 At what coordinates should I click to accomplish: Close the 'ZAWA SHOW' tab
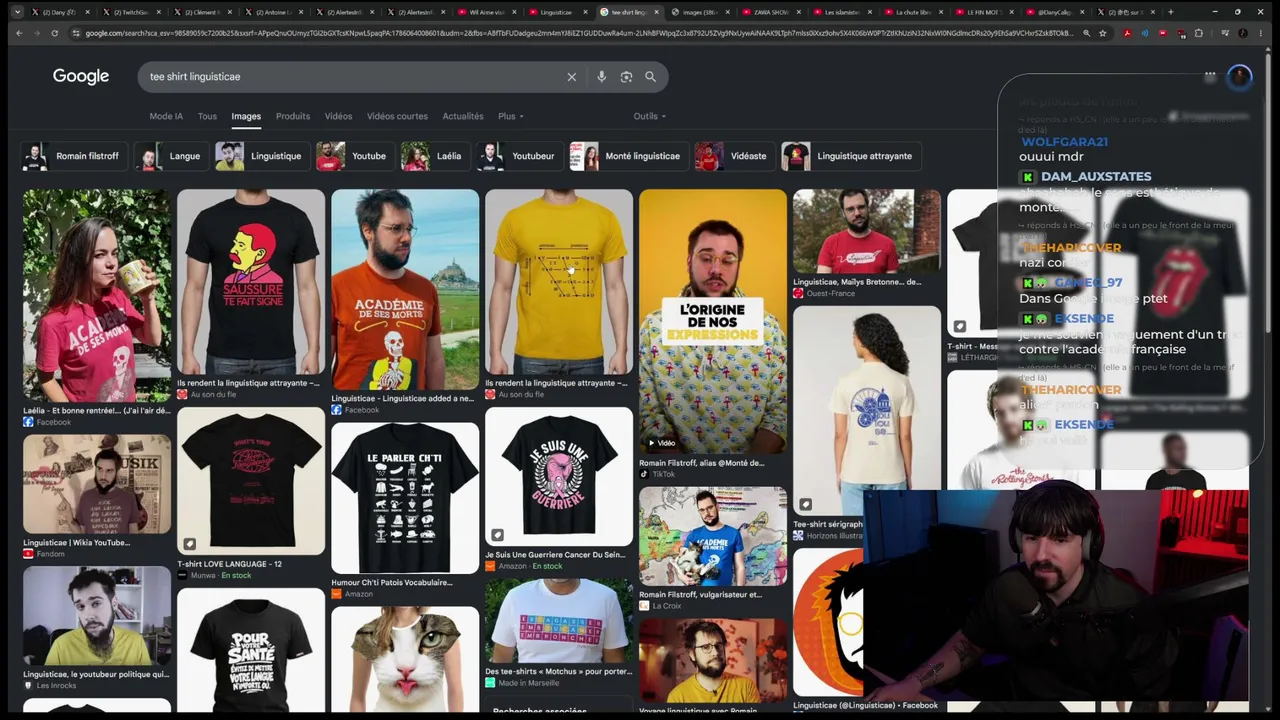point(798,12)
